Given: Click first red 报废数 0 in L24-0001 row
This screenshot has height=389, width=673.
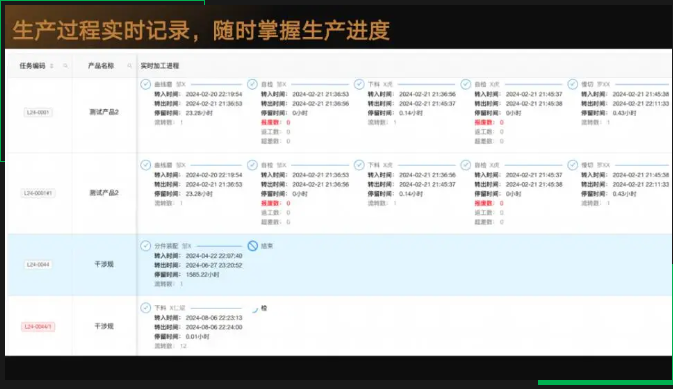Looking at the screenshot, I should click(x=276, y=122).
